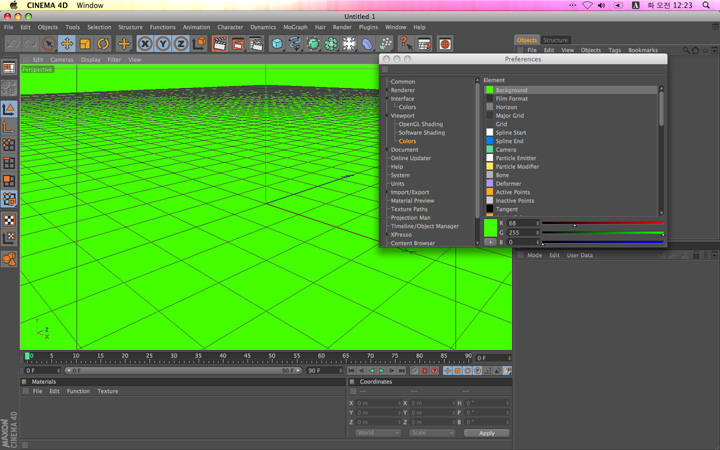This screenshot has width=720, height=450.
Task: Expand the Renderer preferences category
Action: pyautogui.click(x=387, y=90)
